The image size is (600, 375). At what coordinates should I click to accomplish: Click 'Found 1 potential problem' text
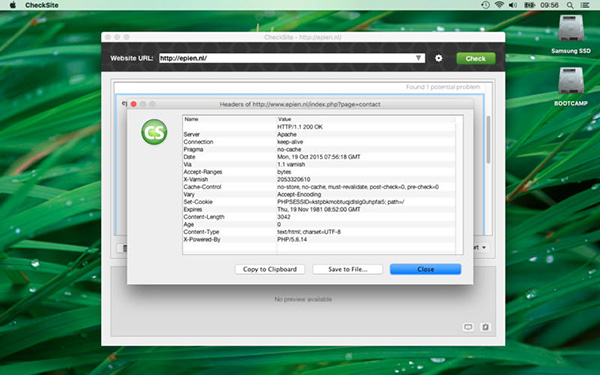point(443,87)
